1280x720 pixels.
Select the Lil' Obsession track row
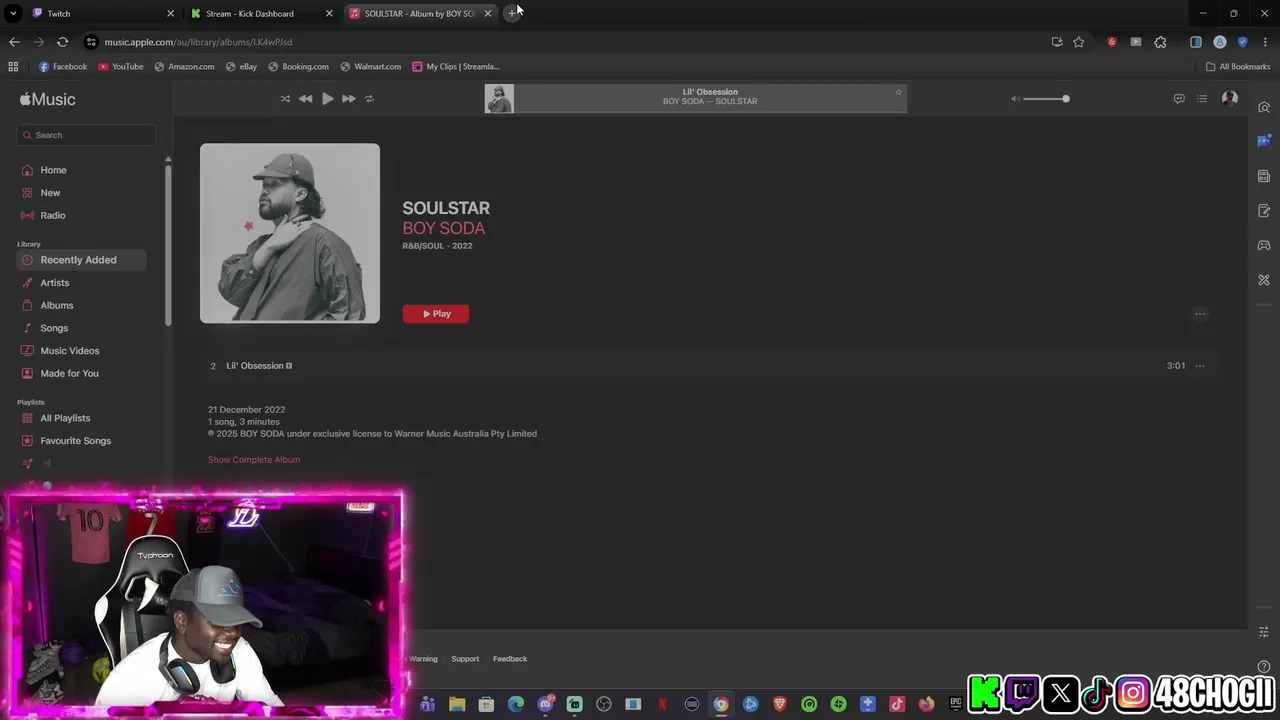[x=708, y=366]
